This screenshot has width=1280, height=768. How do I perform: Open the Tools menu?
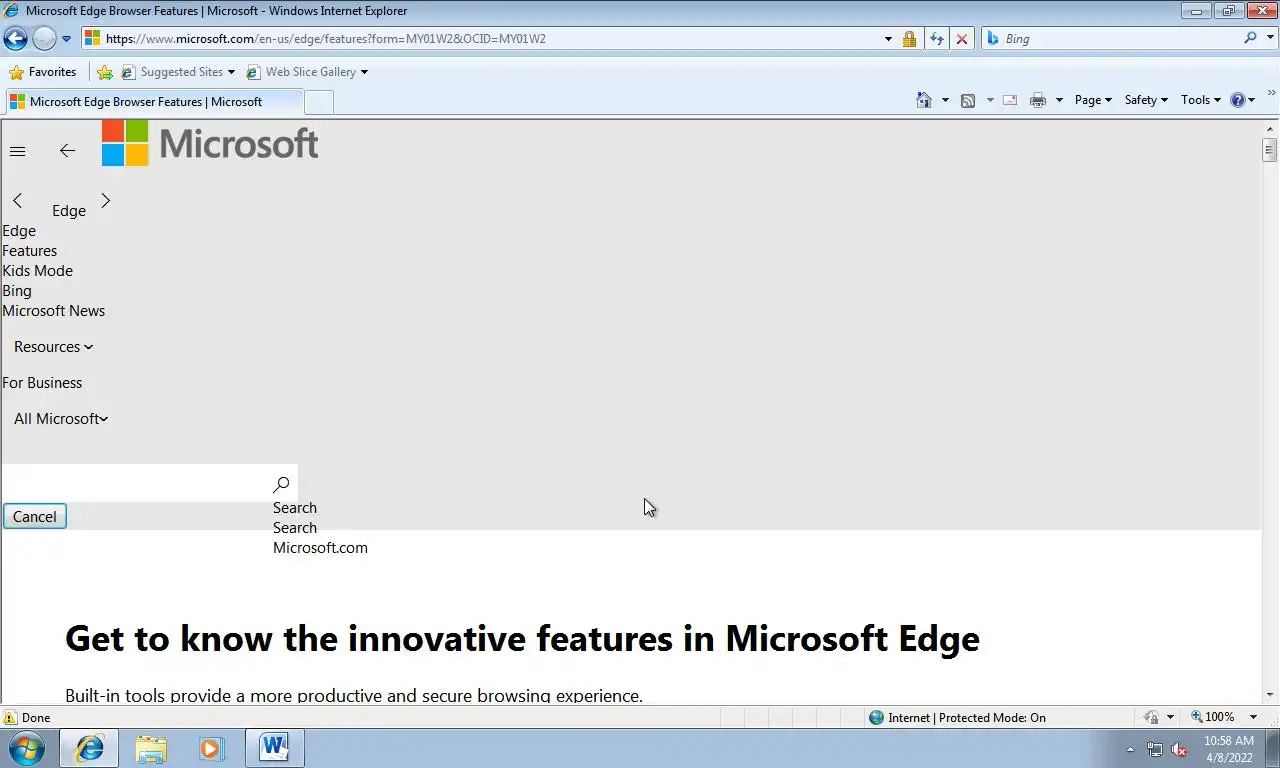pos(1200,100)
